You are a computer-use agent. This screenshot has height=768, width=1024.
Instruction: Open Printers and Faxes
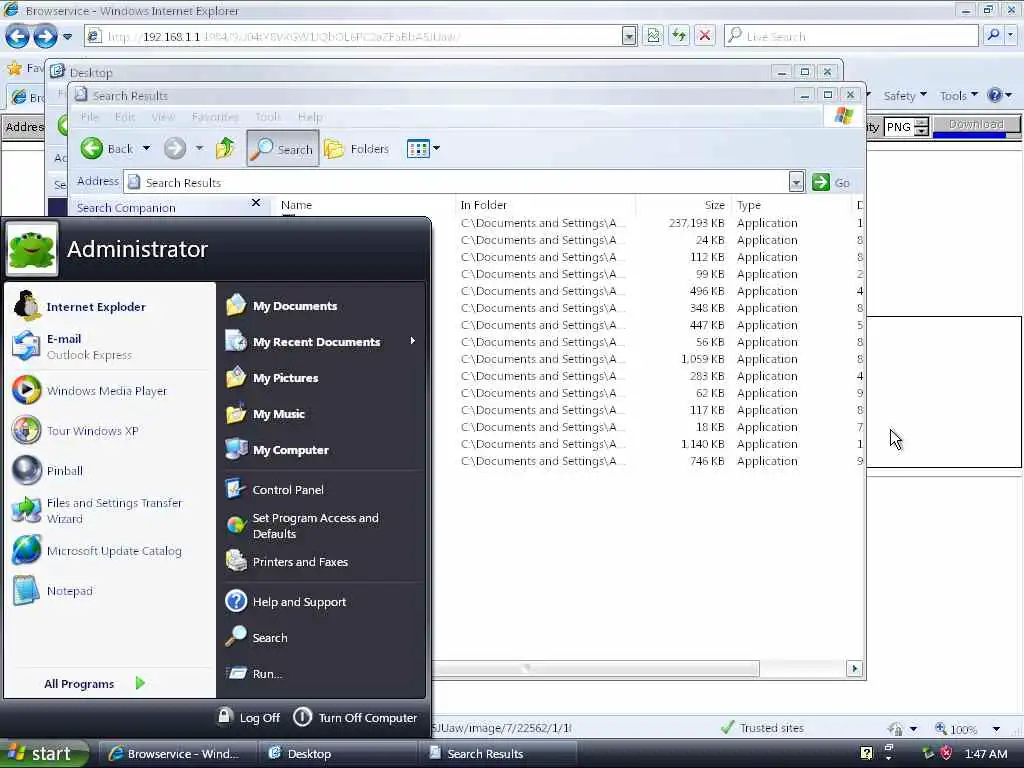(x=287, y=562)
